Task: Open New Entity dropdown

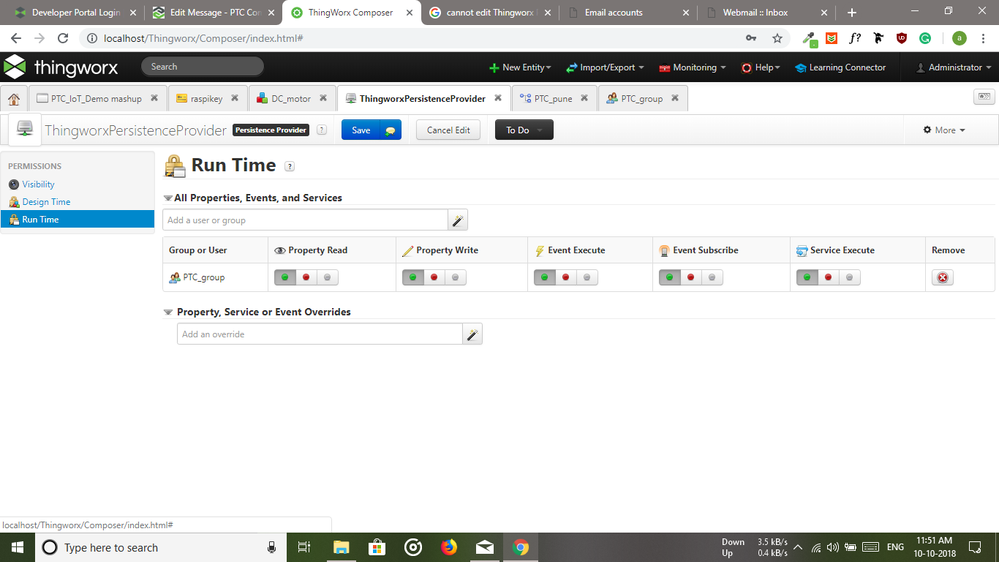Action: point(520,68)
